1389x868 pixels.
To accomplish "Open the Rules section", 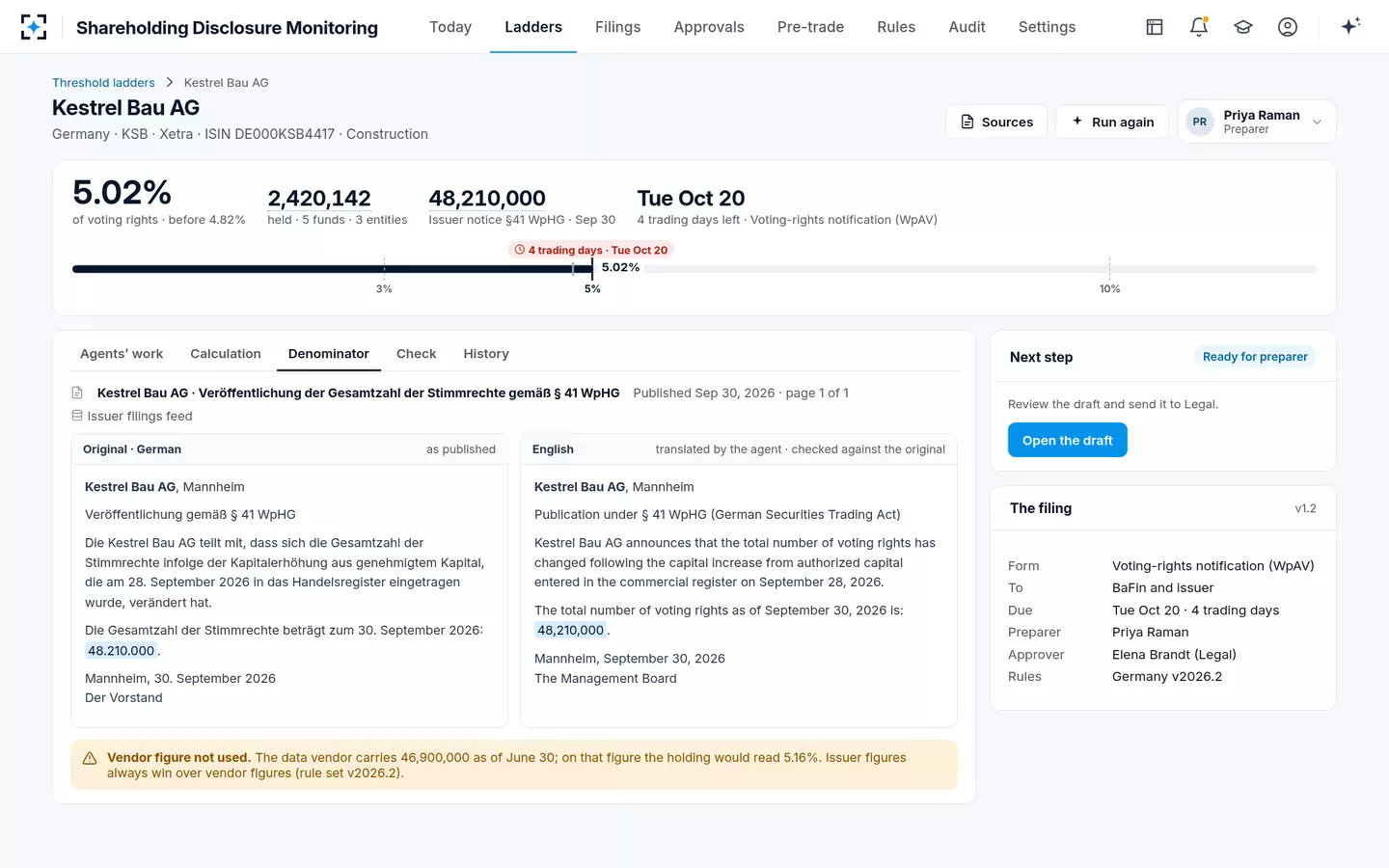I will click(x=896, y=27).
